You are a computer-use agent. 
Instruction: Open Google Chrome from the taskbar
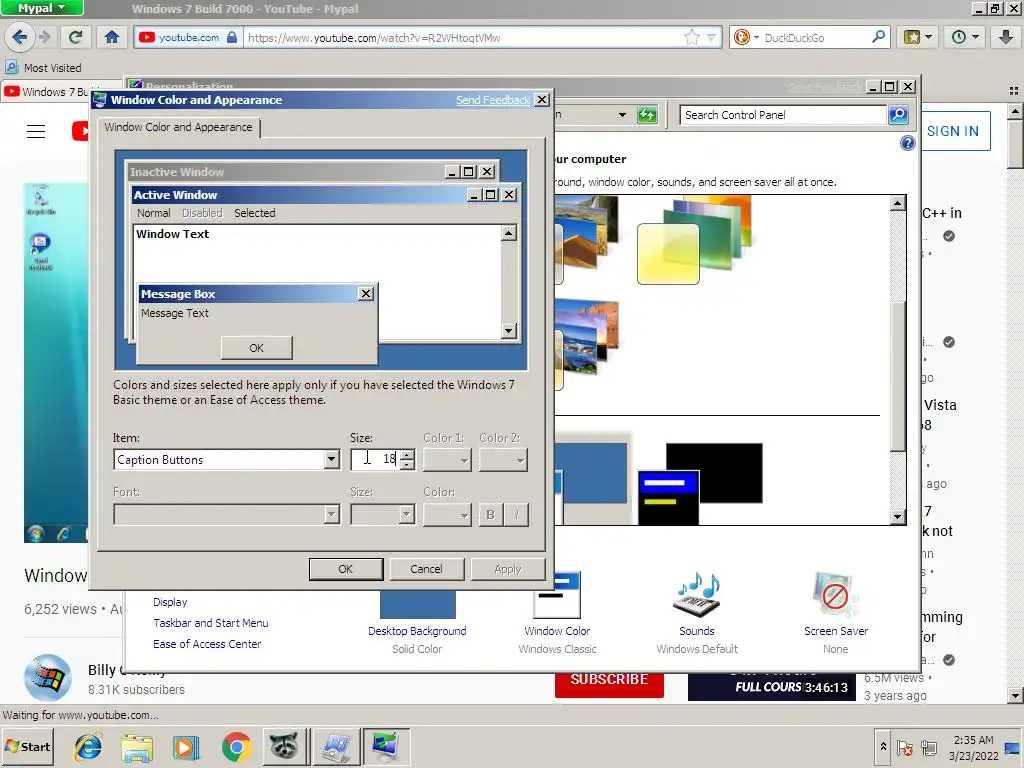coord(236,746)
